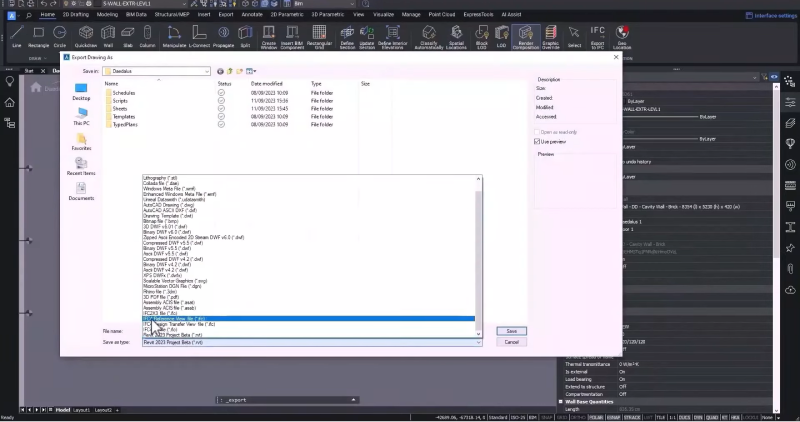Choose the Column tool
800x422 pixels.
tap(147, 37)
